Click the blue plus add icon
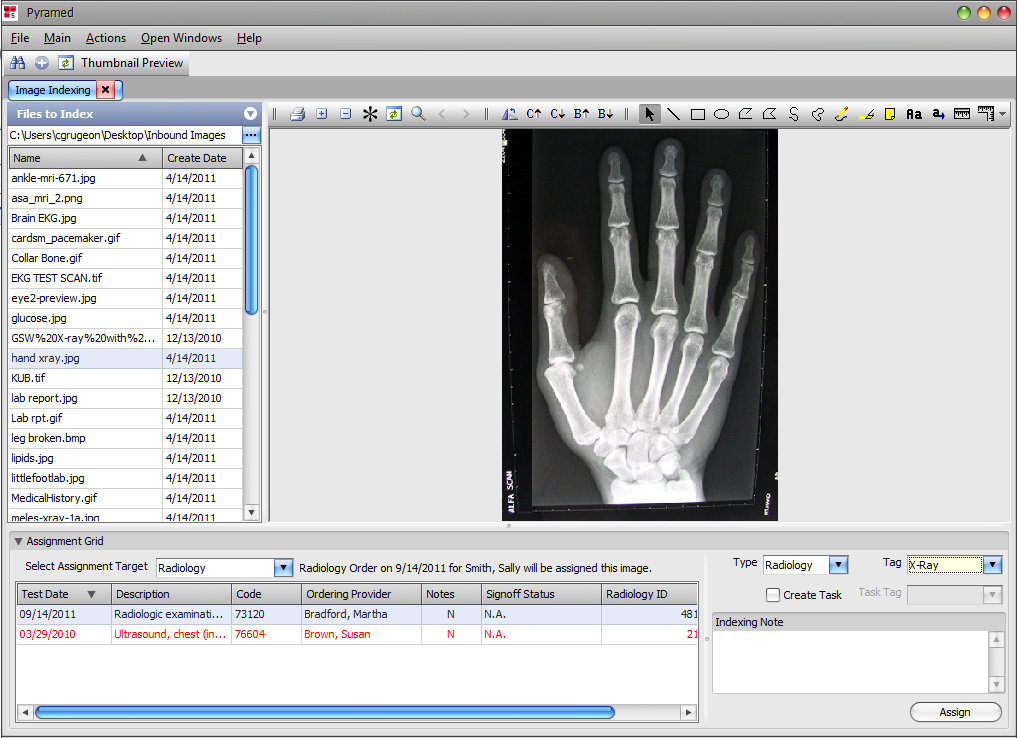 coord(42,63)
